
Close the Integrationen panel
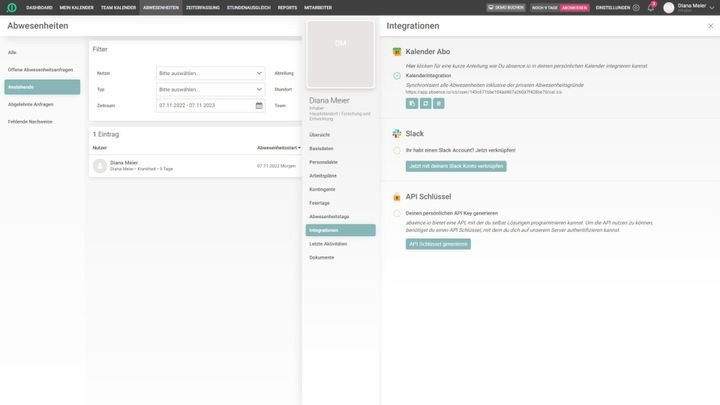pos(710,26)
